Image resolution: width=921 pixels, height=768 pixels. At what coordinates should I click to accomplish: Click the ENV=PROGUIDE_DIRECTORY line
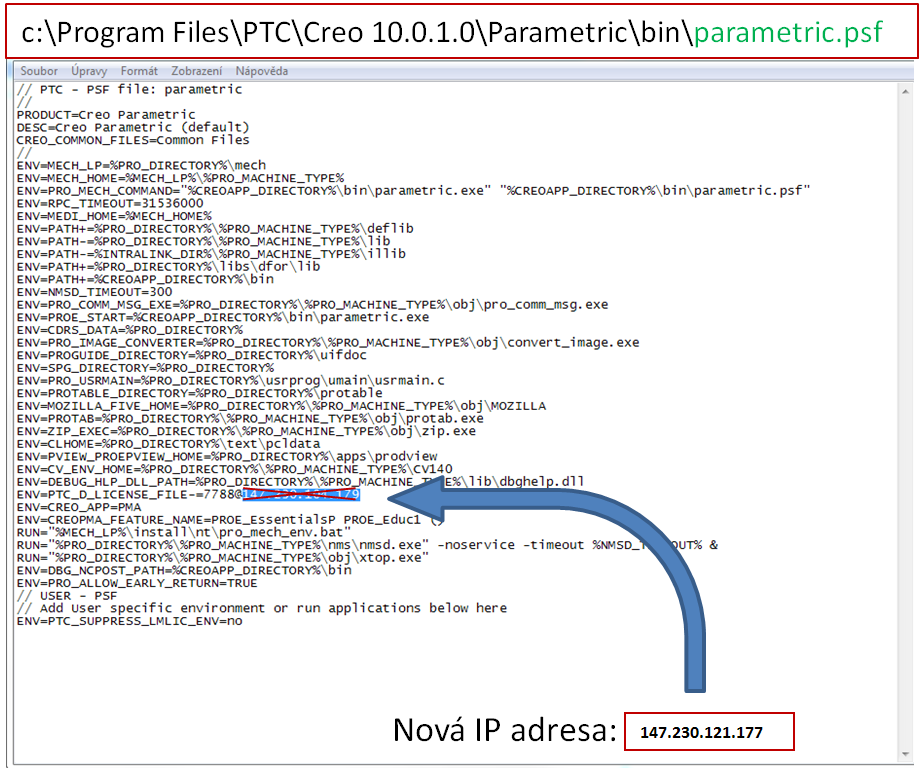(x=191, y=355)
